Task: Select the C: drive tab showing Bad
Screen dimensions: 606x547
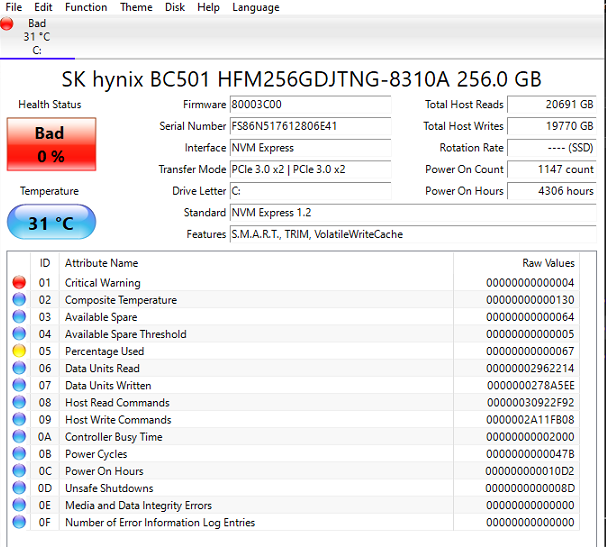Action: (x=37, y=37)
